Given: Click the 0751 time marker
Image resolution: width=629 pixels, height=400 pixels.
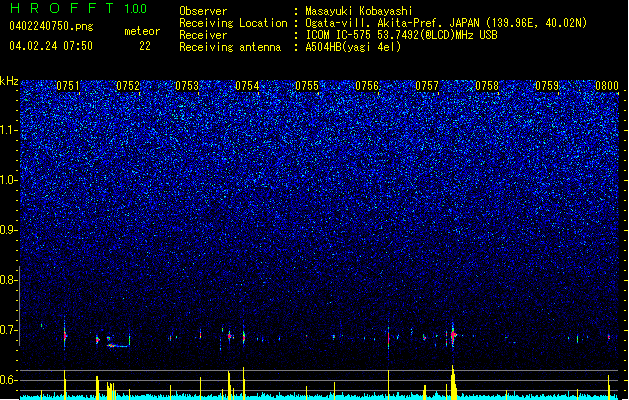Looking at the screenshot, I should coord(68,86).
